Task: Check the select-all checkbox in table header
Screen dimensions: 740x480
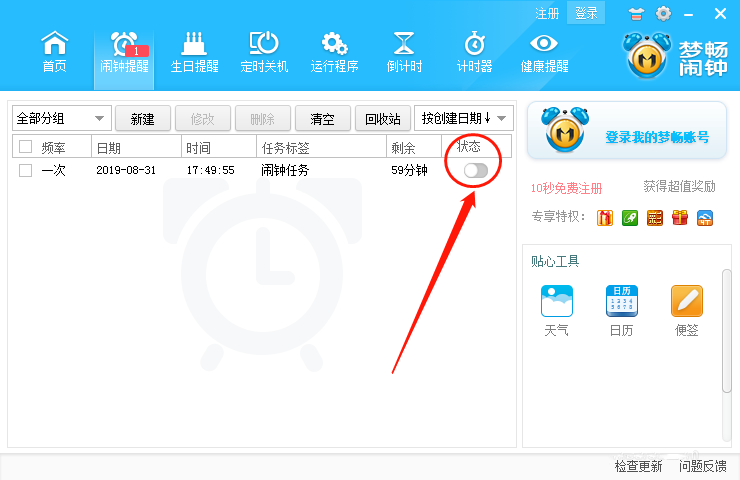Action: [25, 147]
